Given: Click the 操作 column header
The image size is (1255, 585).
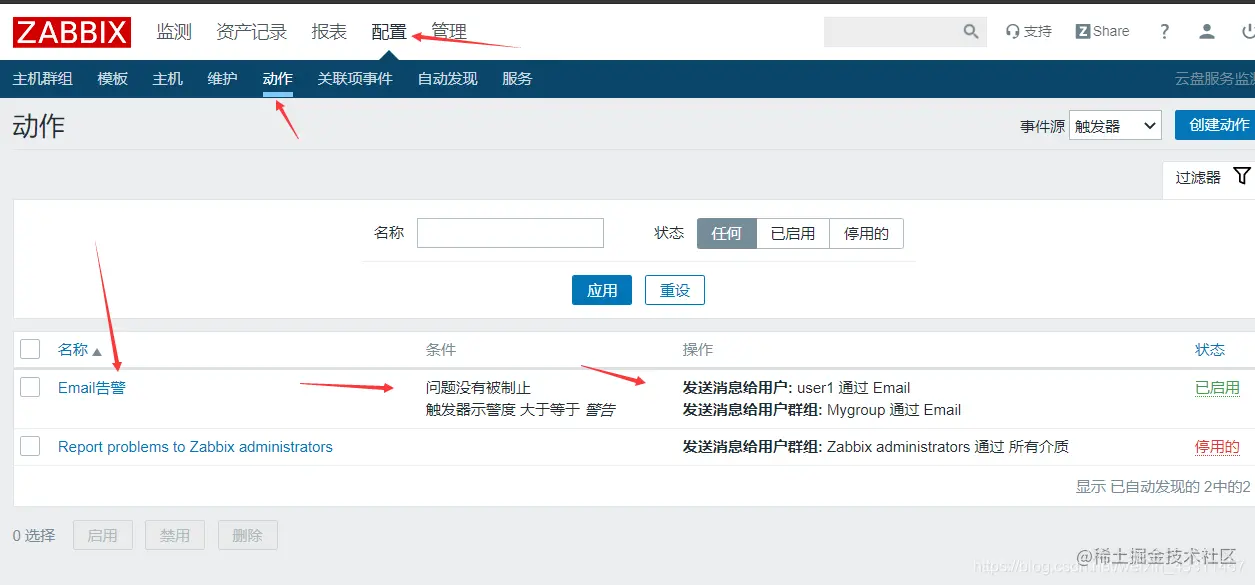Looking at the screenshot, I should (698, 350).
